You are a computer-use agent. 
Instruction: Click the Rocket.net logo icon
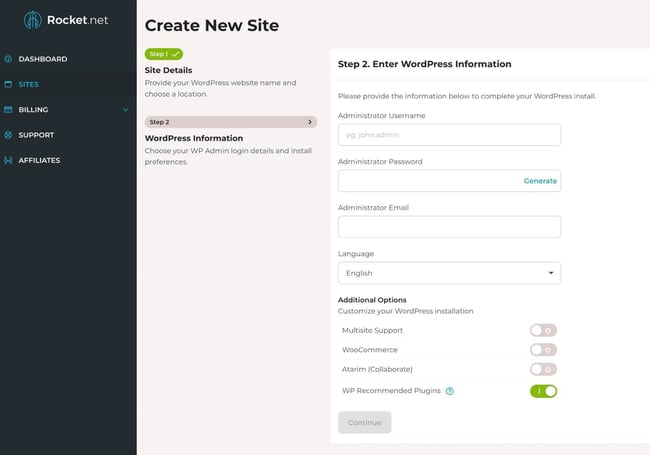click(x=33, y=20)
